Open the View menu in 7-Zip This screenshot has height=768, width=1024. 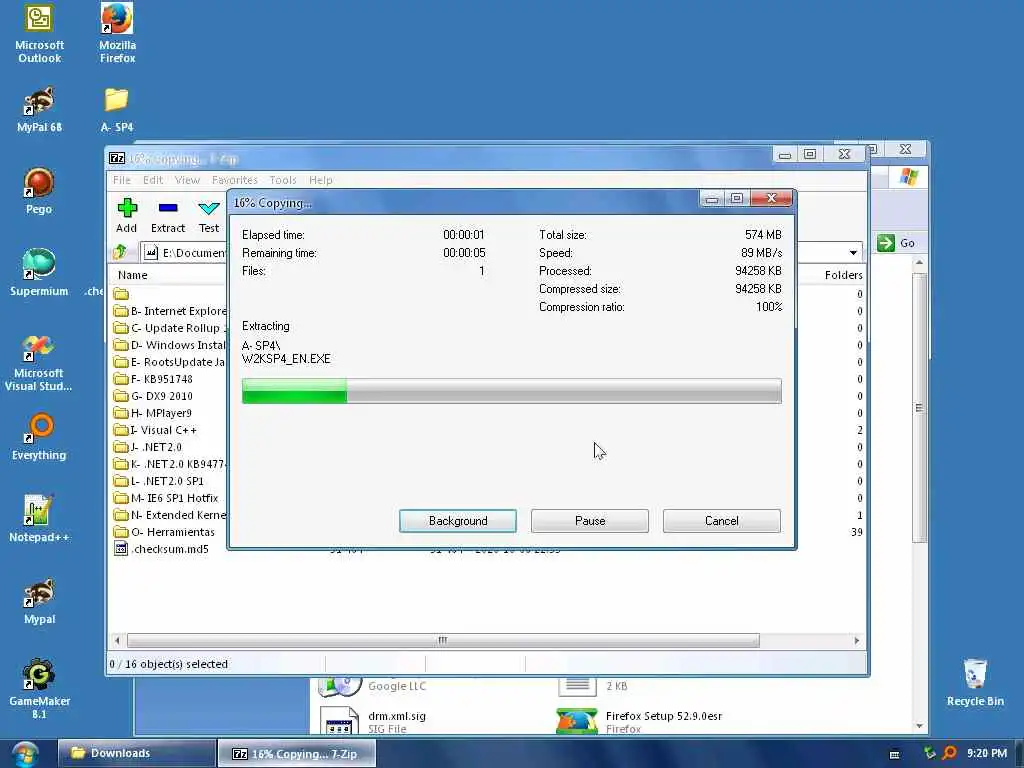[187, 180]
